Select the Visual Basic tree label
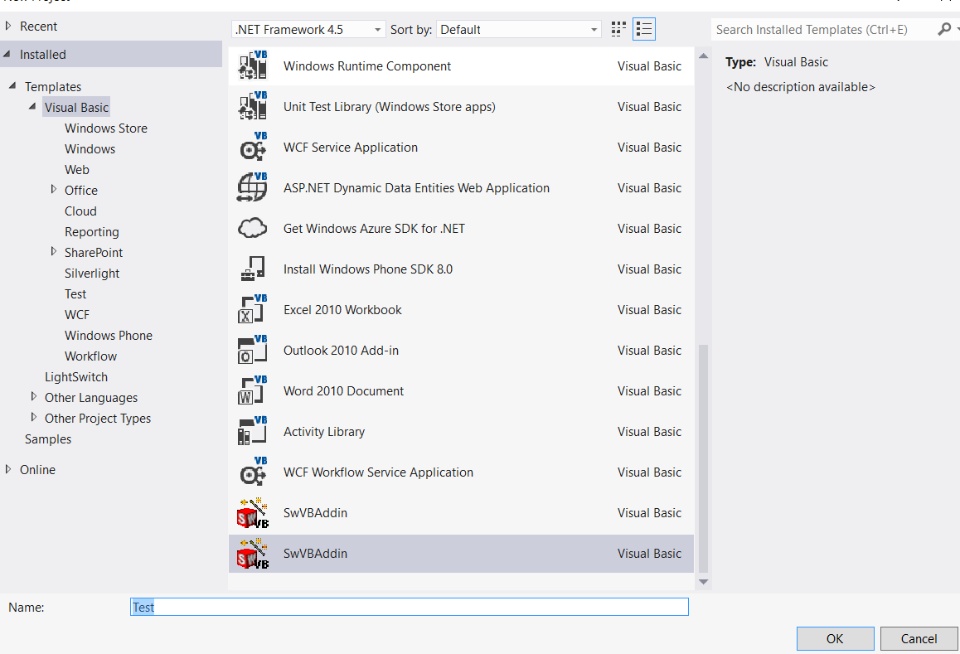The width and height of the screenshot is (960, 654). (x=77, y=107)
